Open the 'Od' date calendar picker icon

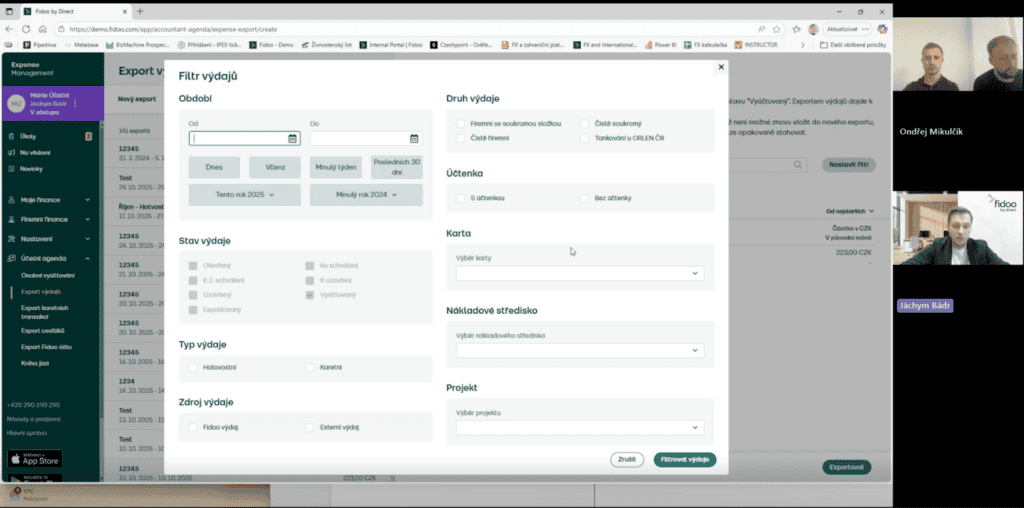pyautogui.click(x=292, y=139)
